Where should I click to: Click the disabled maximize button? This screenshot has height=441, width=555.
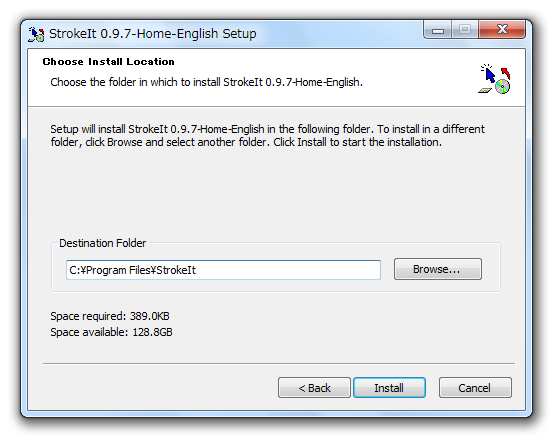(x=465, y=30)
